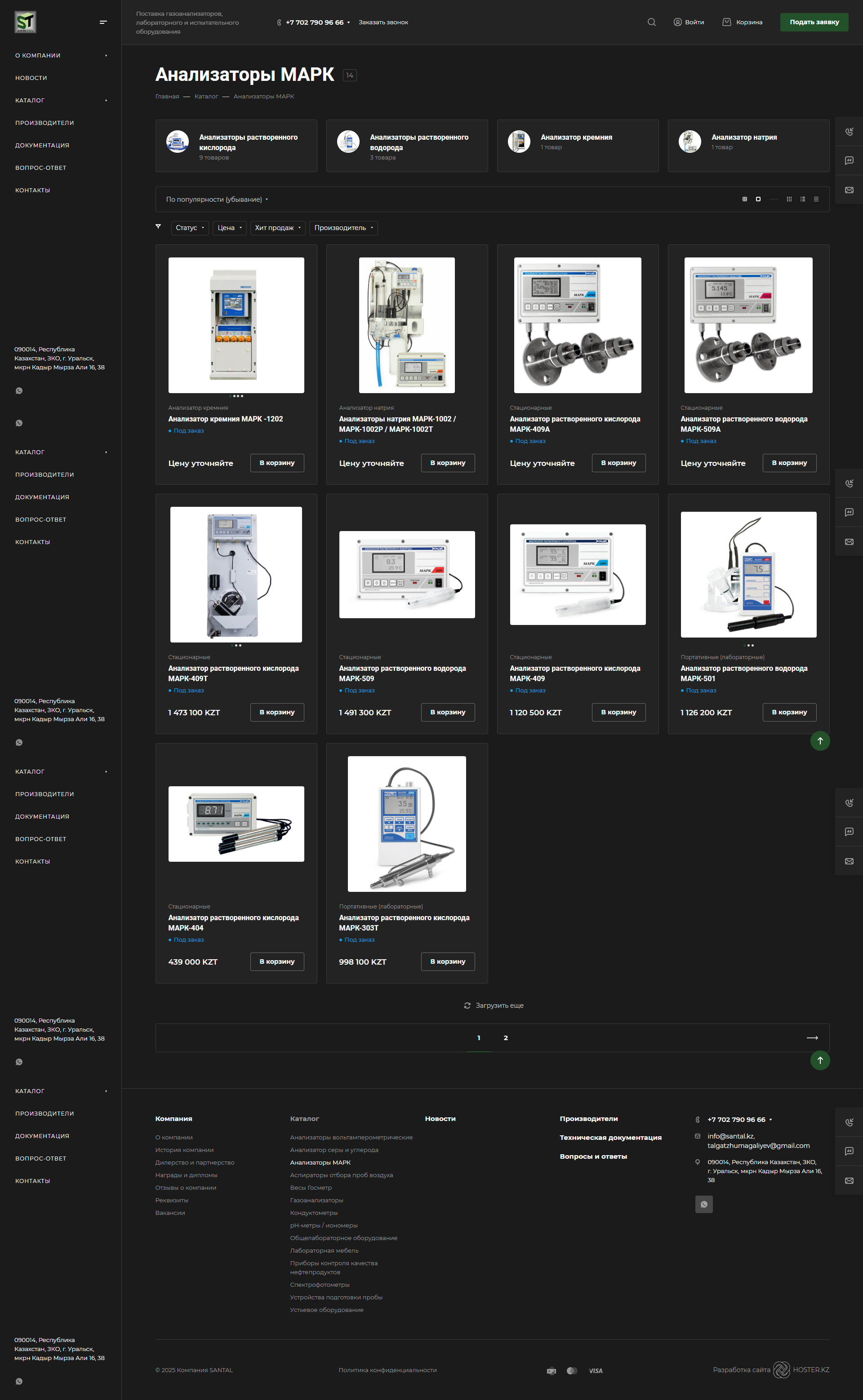Add МАРК-1202 silicon analyzer to cart

tap(277, 463)
